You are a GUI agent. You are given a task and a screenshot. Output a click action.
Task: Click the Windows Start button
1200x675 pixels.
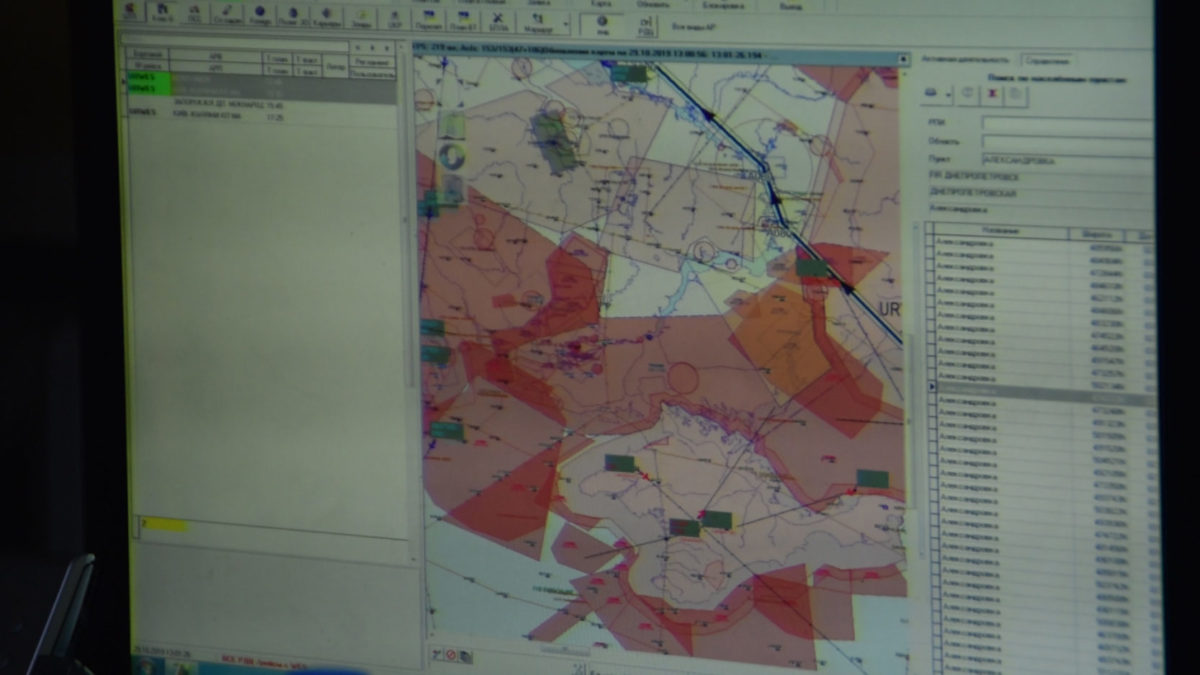tap(146, 665)
